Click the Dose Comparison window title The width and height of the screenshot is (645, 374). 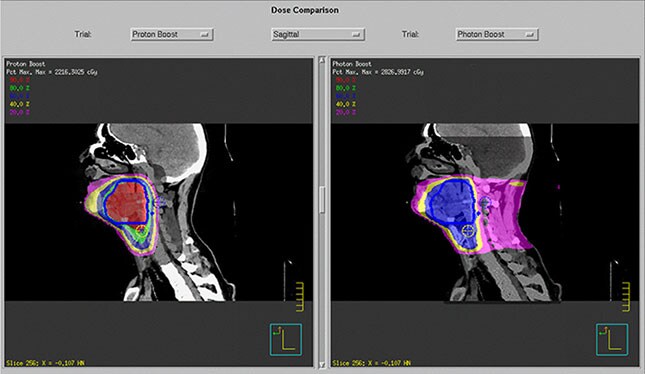coord(305,10)
